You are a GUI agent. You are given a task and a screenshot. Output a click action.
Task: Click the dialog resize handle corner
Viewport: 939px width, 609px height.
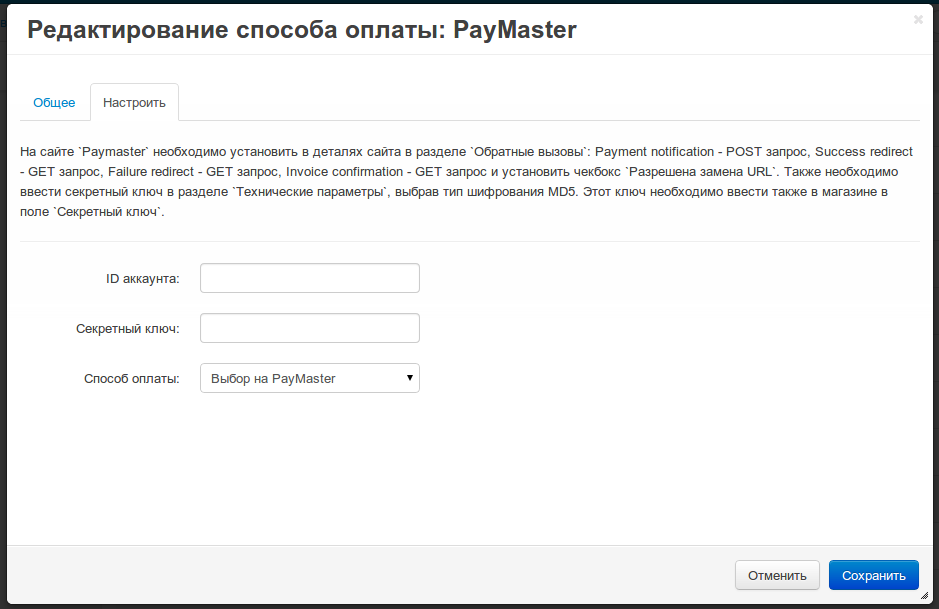[924, 595]
